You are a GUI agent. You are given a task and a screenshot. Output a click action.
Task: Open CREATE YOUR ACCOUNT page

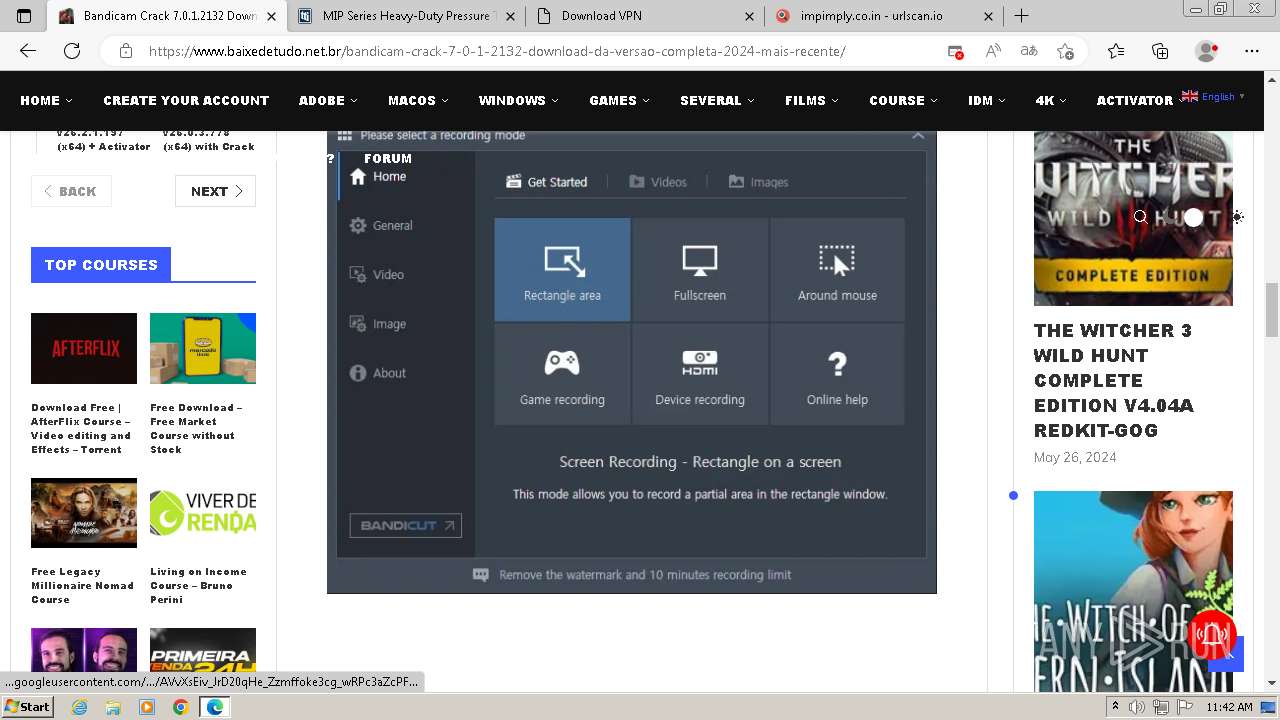point(186,100)
